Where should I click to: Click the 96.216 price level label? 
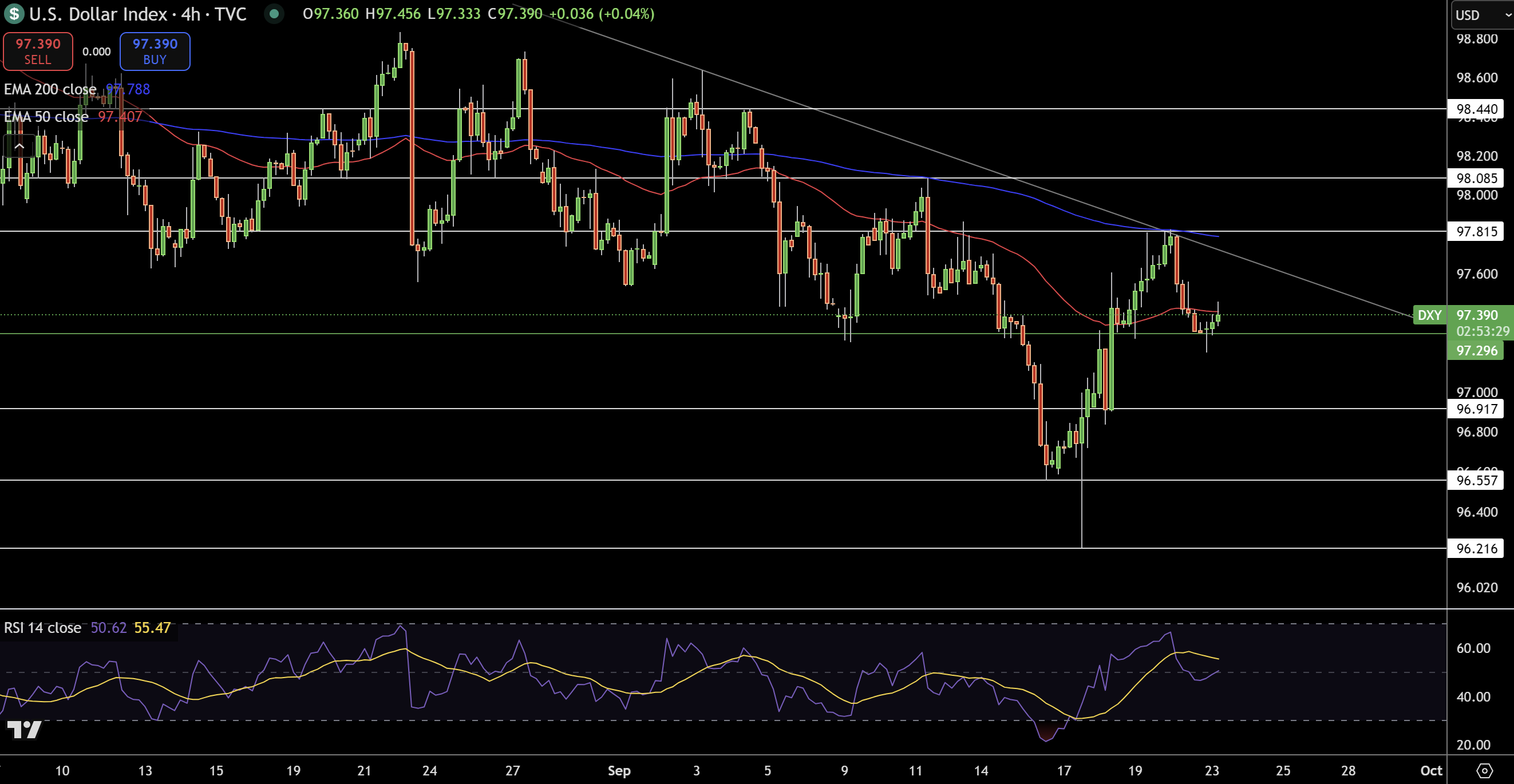(1476, 548)
